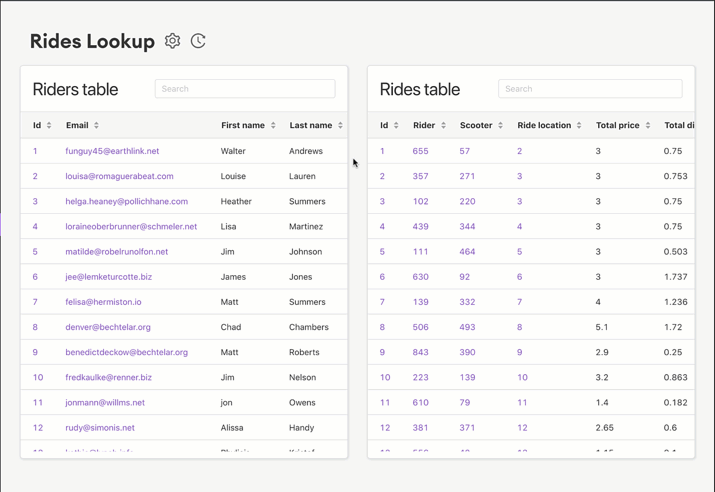715x492 pixels.
Task: Open the history clock icon
Action: (x=198, y=41)
